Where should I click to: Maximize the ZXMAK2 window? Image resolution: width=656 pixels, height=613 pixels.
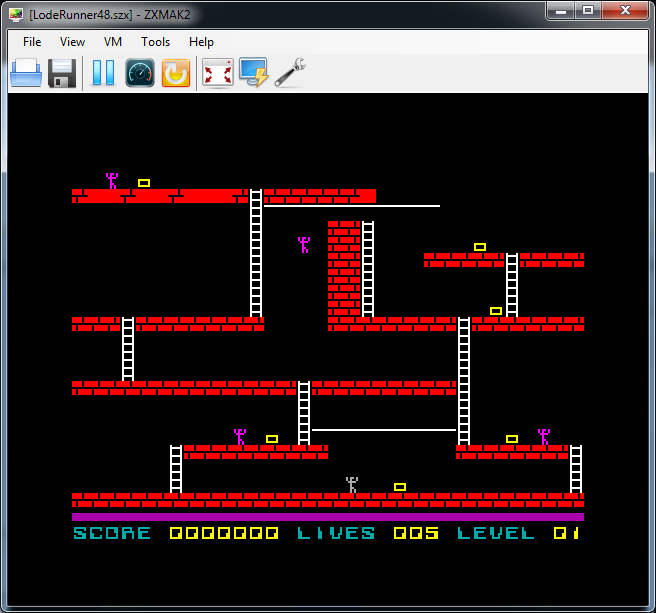point(588,11)
